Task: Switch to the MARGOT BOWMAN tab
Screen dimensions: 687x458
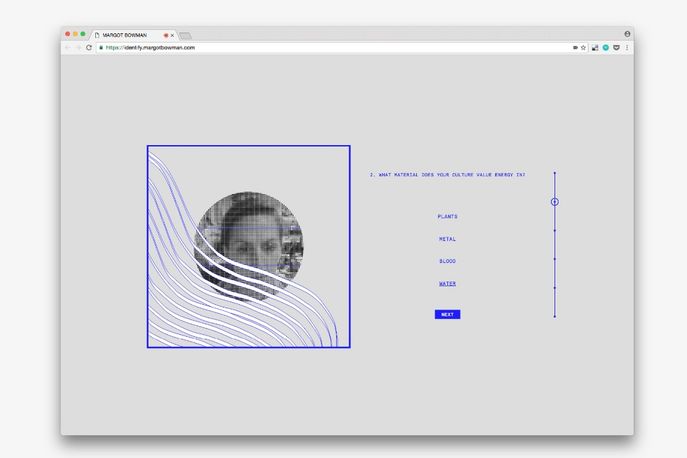Action: click(x=130, y=35)
